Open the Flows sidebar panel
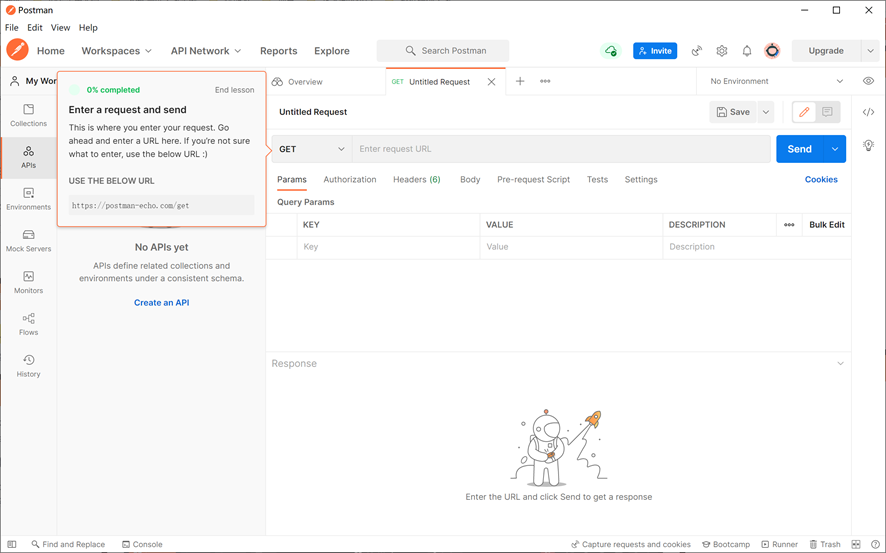The height and width of the screenshot is (553, 886). [28, 324]
